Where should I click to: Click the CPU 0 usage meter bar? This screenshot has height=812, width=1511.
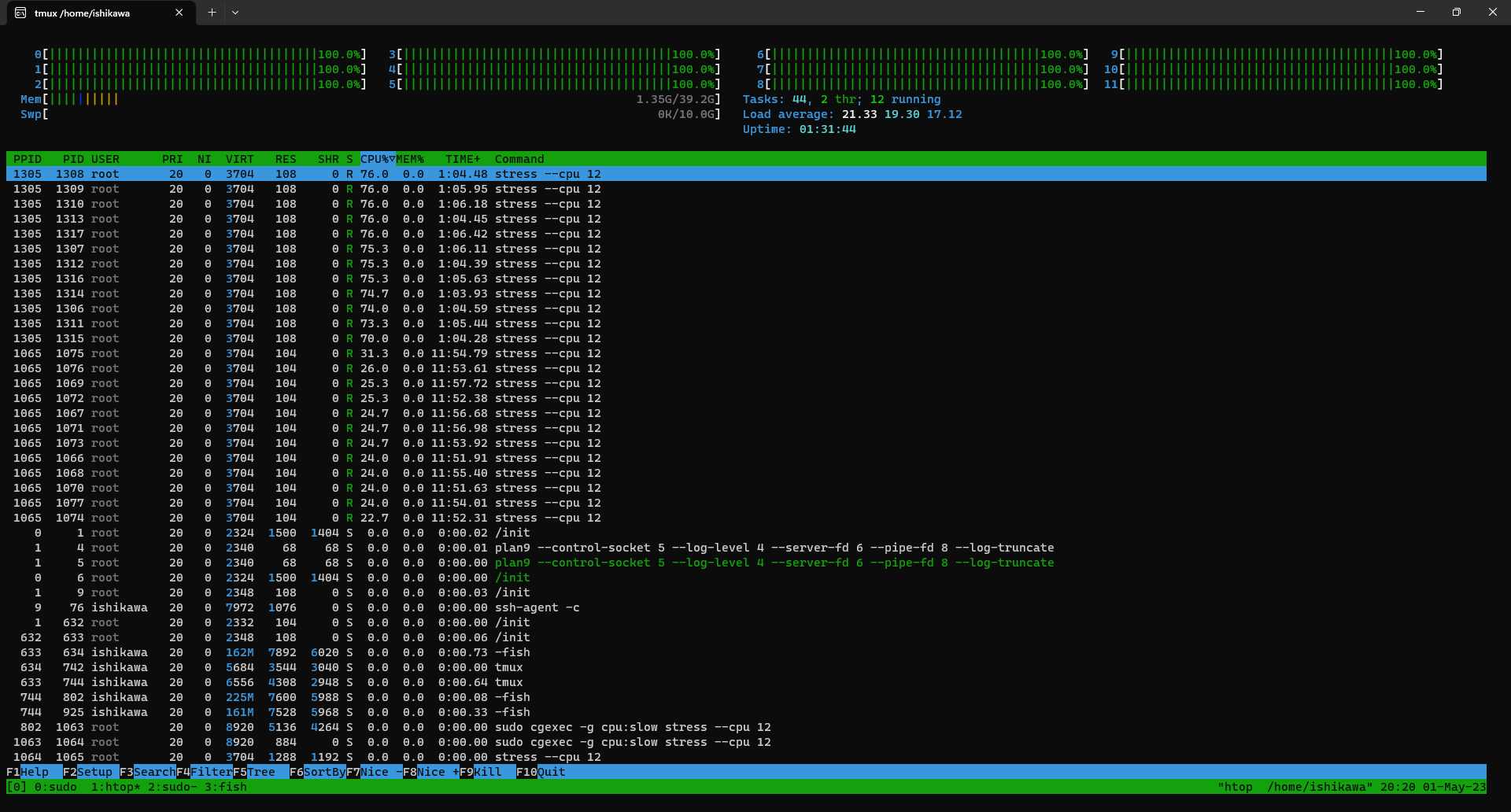coord(201,54)
